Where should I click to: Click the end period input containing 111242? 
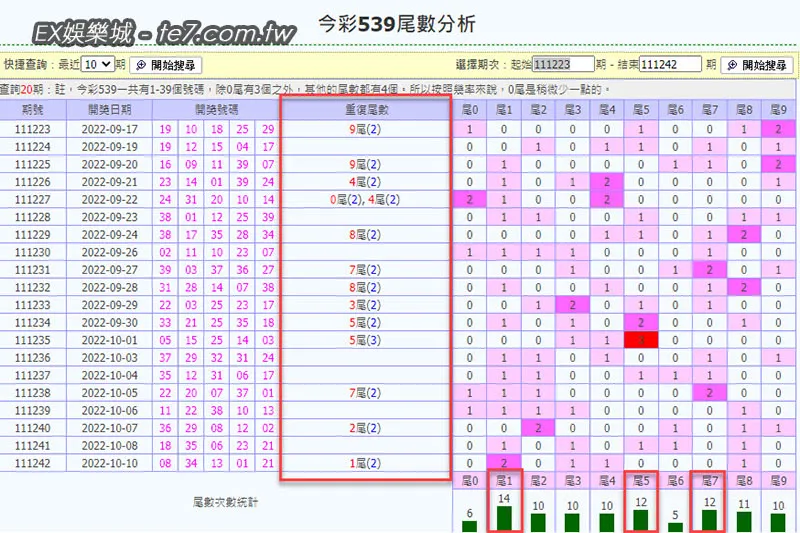(x=670, y=64)
